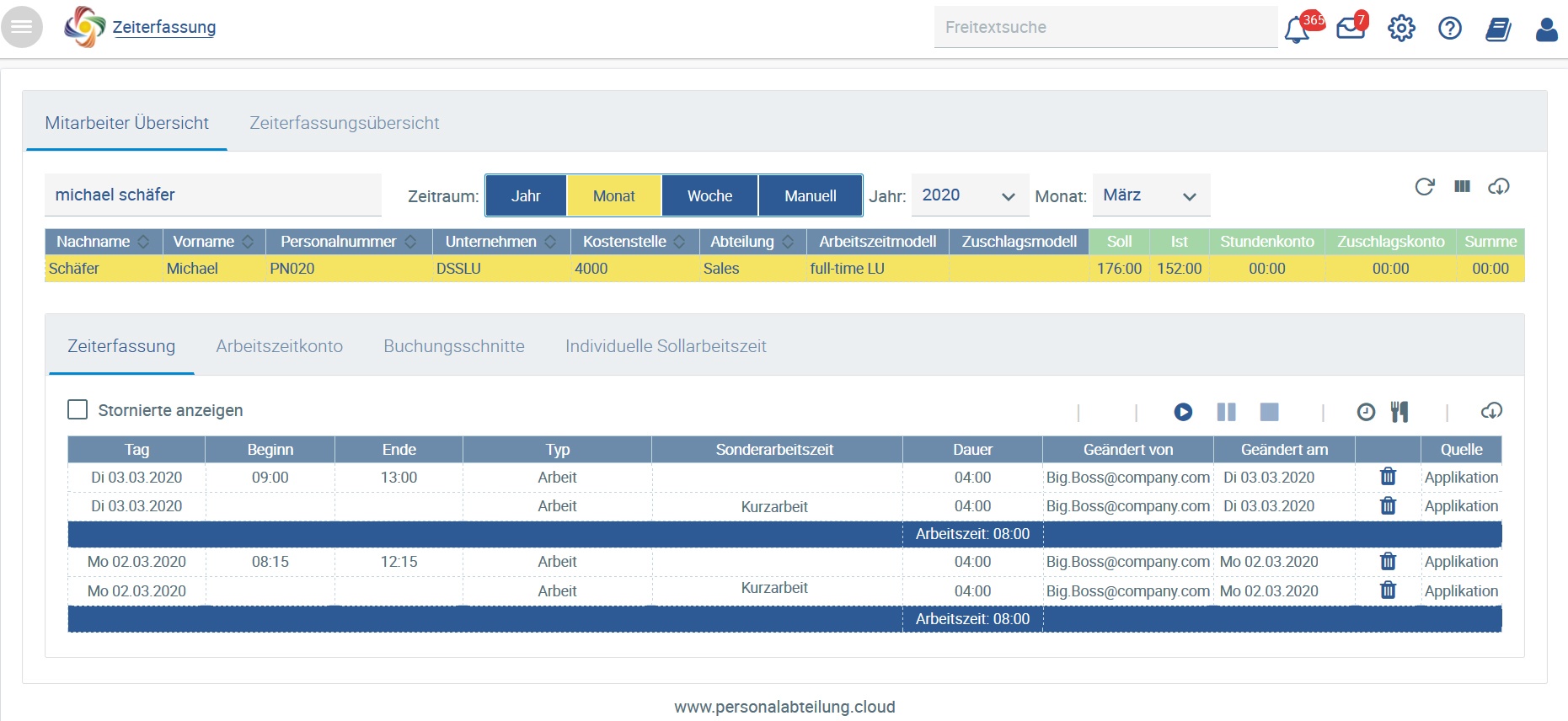Refresh the employee overview
This screenshot has height=721, width=1568.
pos(1425,186)
